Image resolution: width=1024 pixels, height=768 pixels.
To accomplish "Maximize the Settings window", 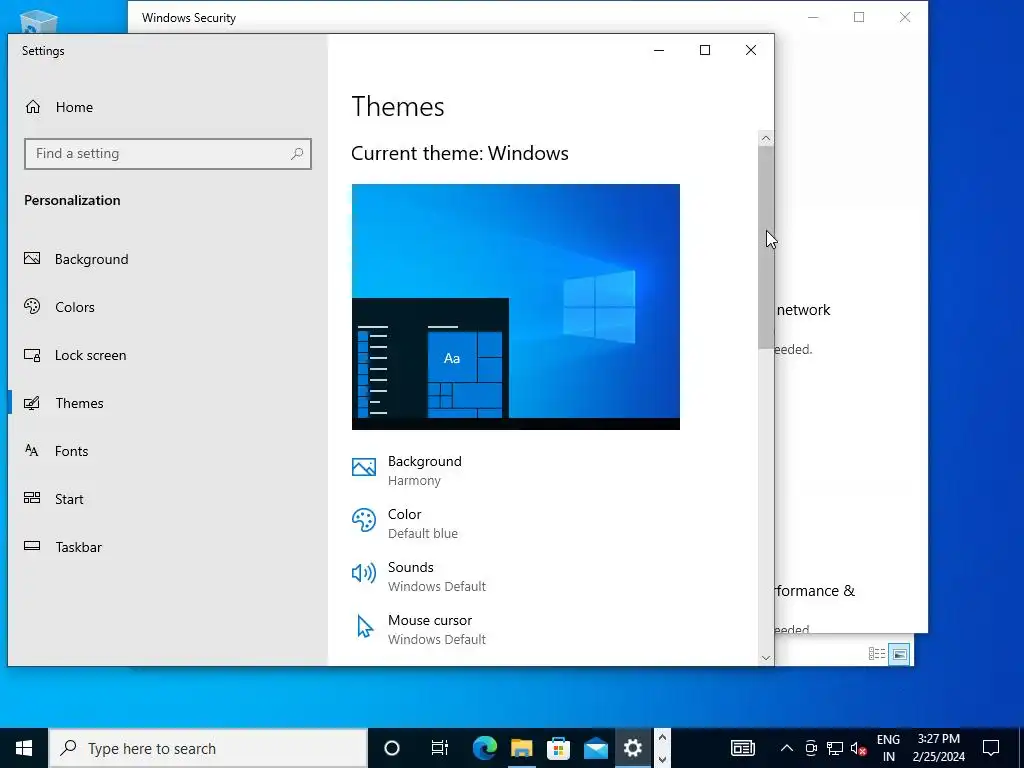I will pyautogui.click(x=705, y=50).
